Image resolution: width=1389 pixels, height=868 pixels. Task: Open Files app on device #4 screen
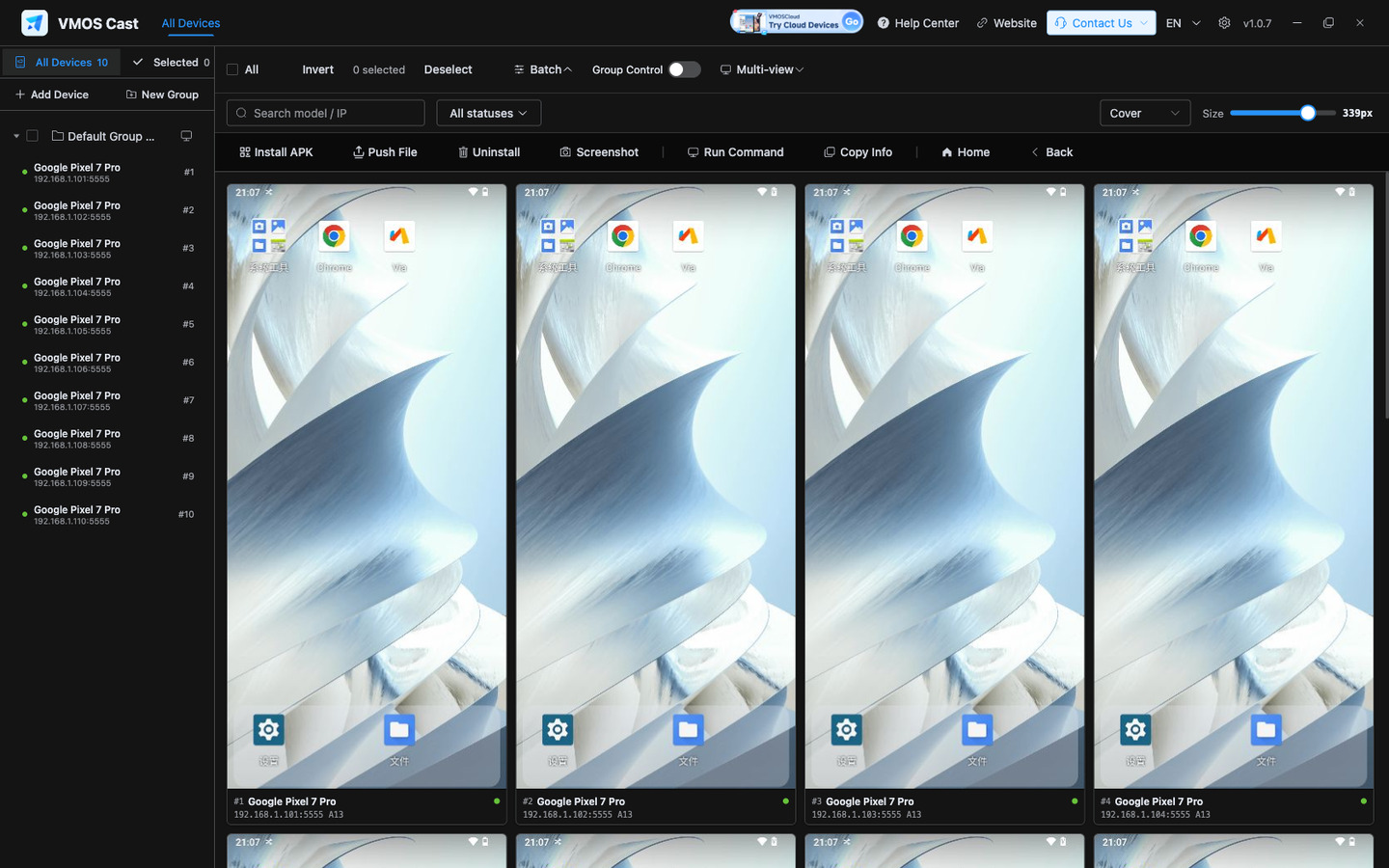pos(1266,730)
